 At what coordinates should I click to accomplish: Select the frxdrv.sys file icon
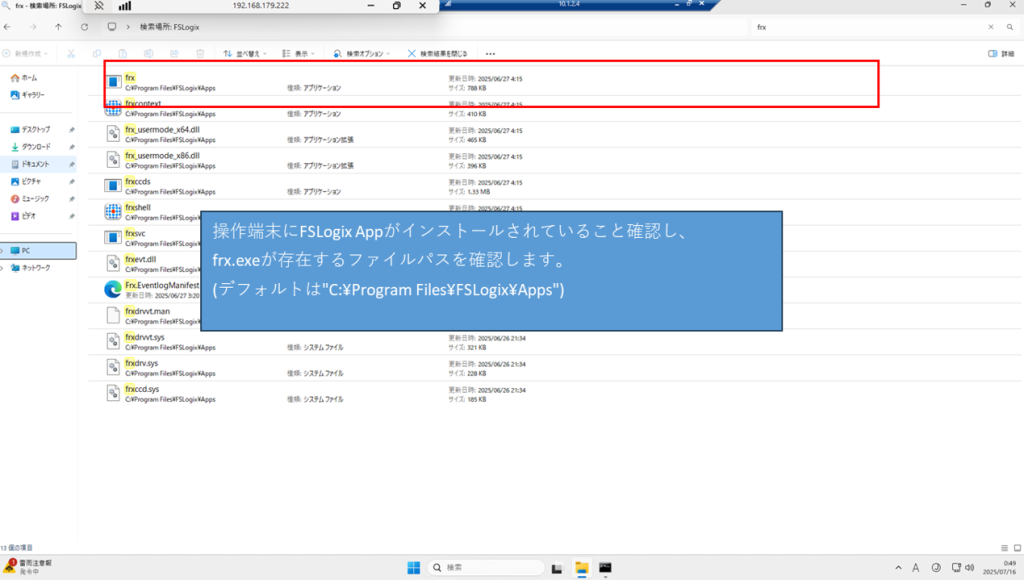pos(113,367)
